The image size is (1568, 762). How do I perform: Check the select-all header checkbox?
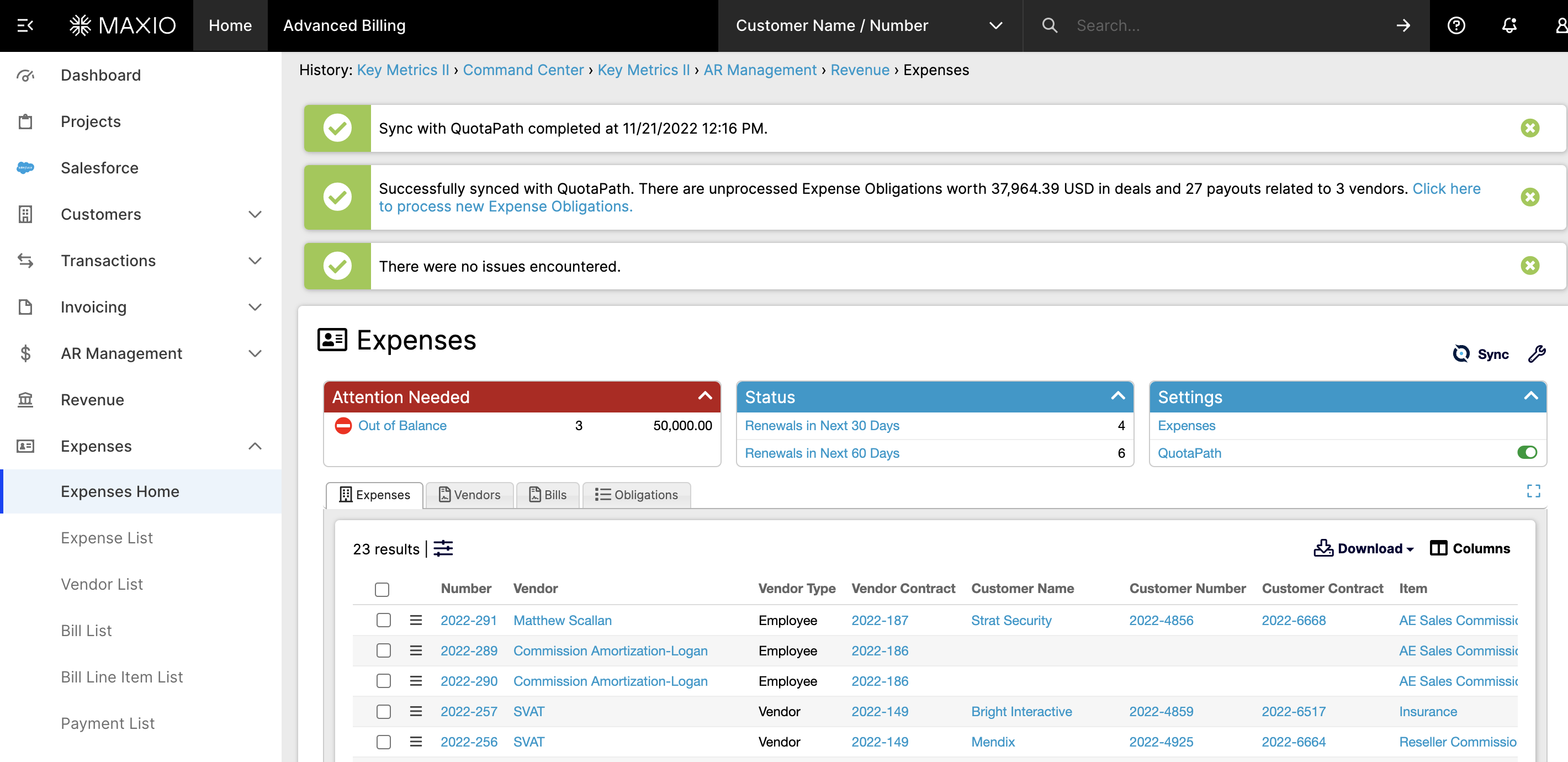pos(382,589)
